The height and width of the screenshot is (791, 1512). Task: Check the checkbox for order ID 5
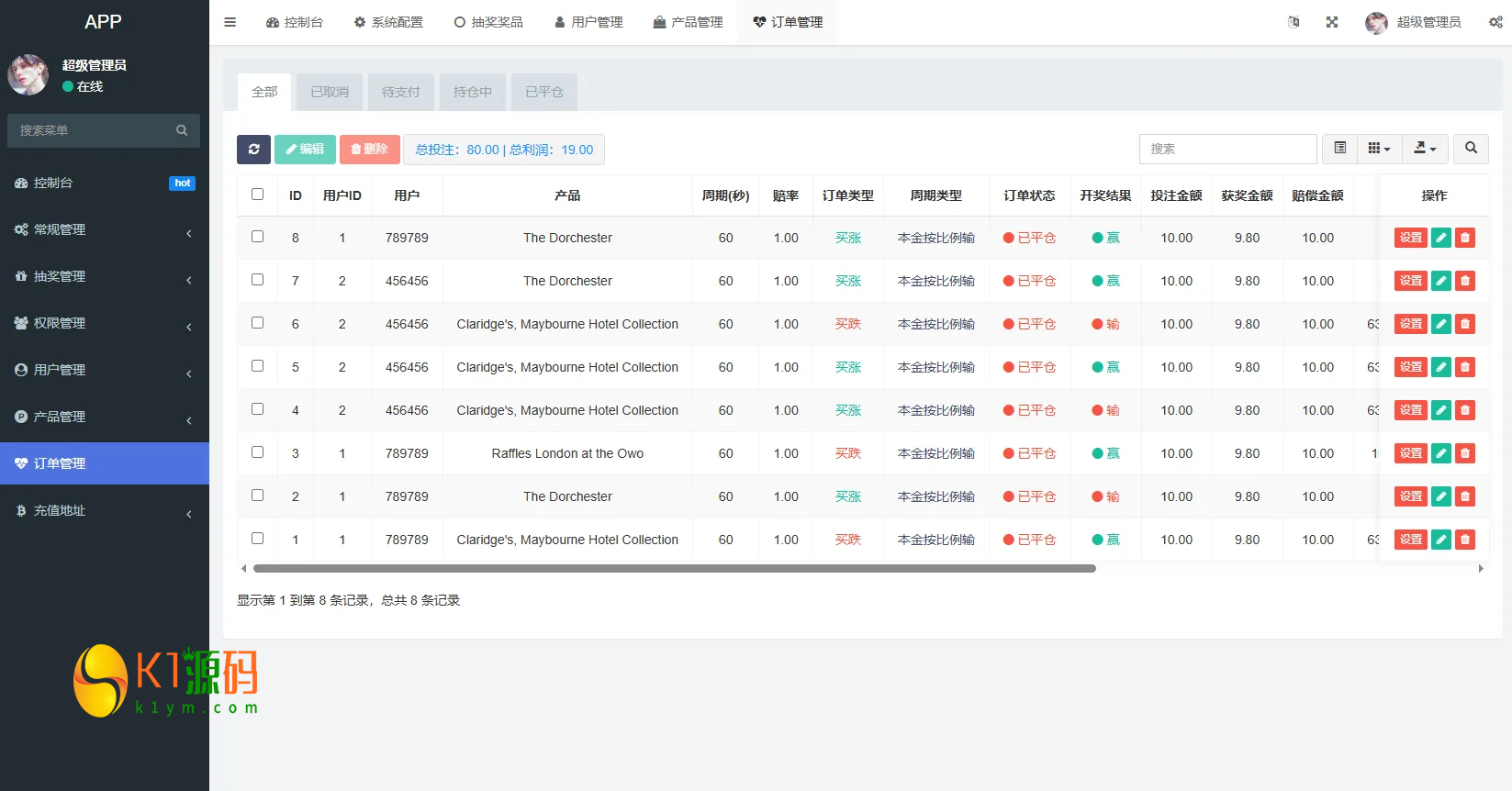coord(257,366)
